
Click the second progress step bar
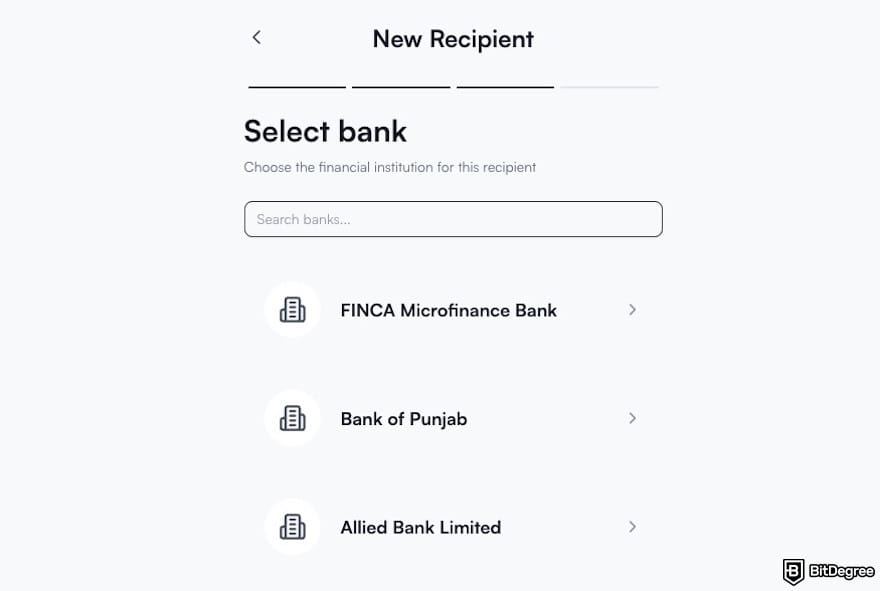point(400,88)
